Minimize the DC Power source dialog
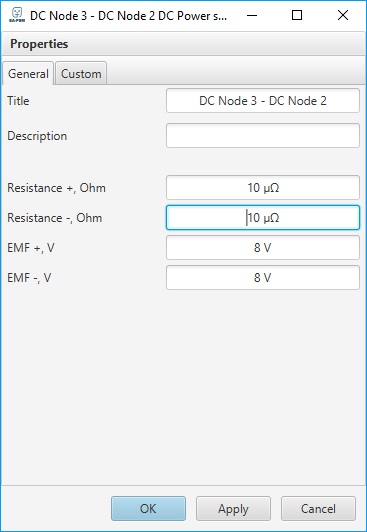This screenshot has height=532, width=367. pyautogui.click(x=252, y=15)
